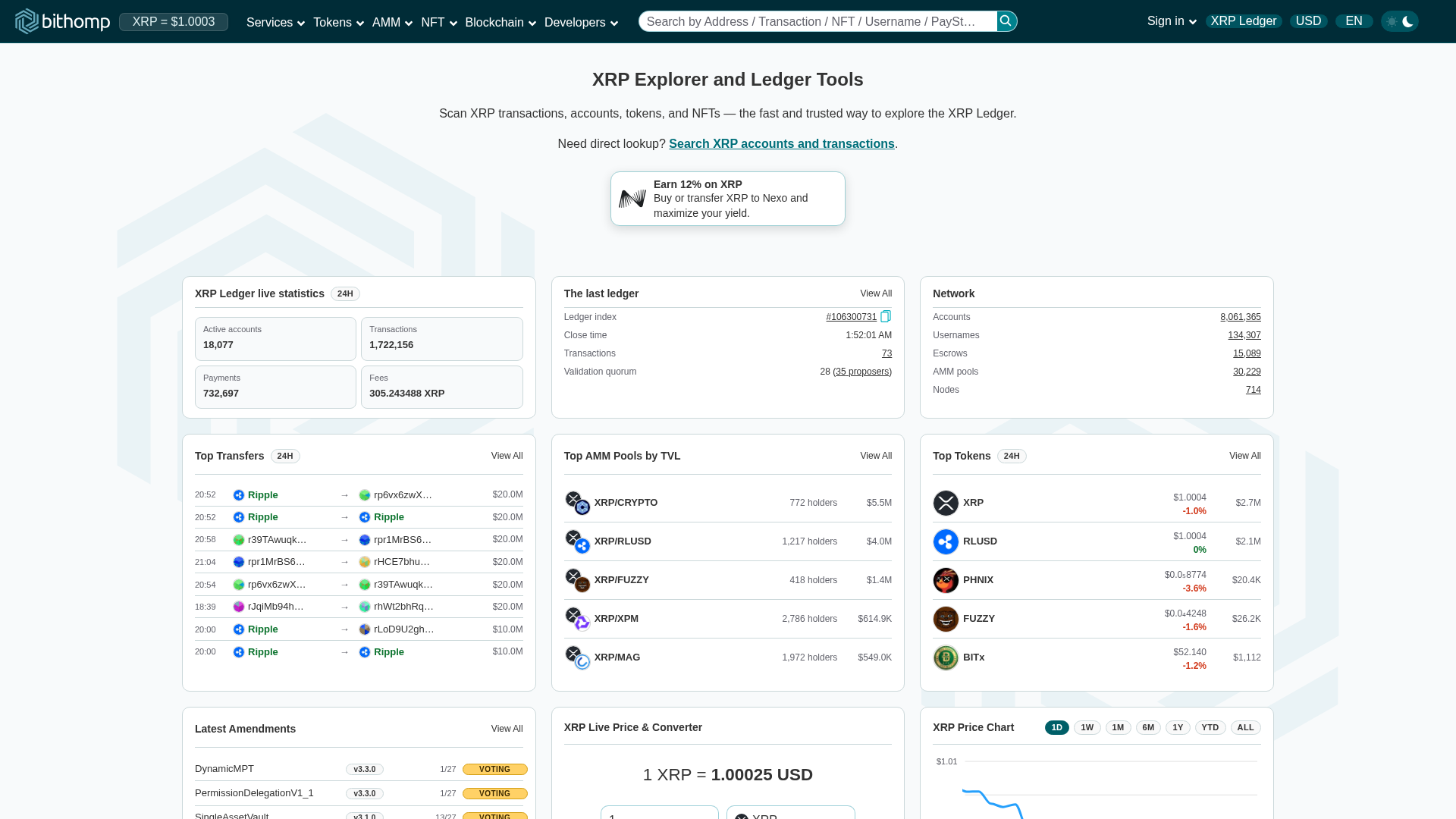View all Top Transfers

coord(507,456)
